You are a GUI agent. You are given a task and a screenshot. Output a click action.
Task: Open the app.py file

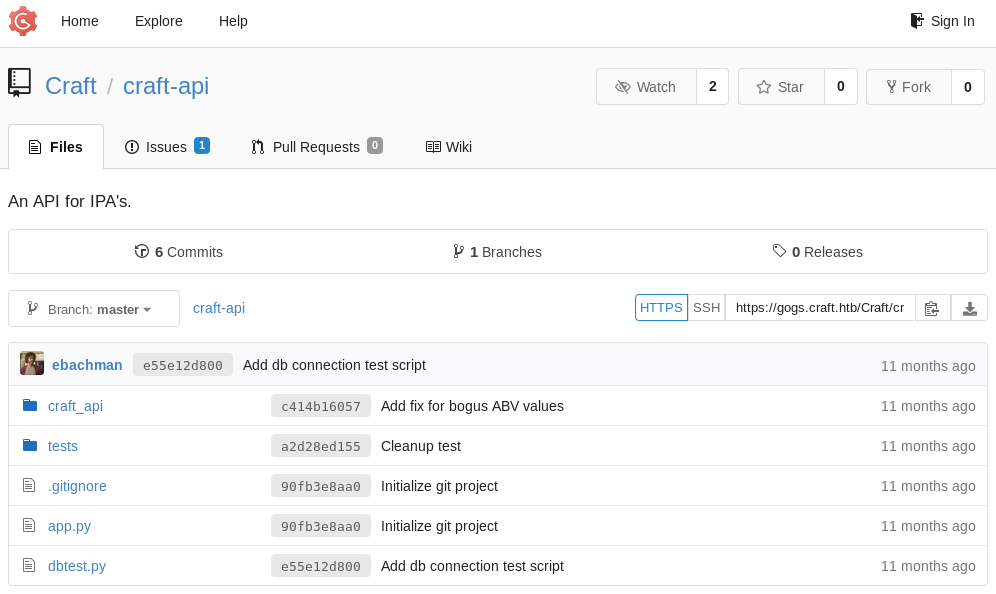point(69,526)
